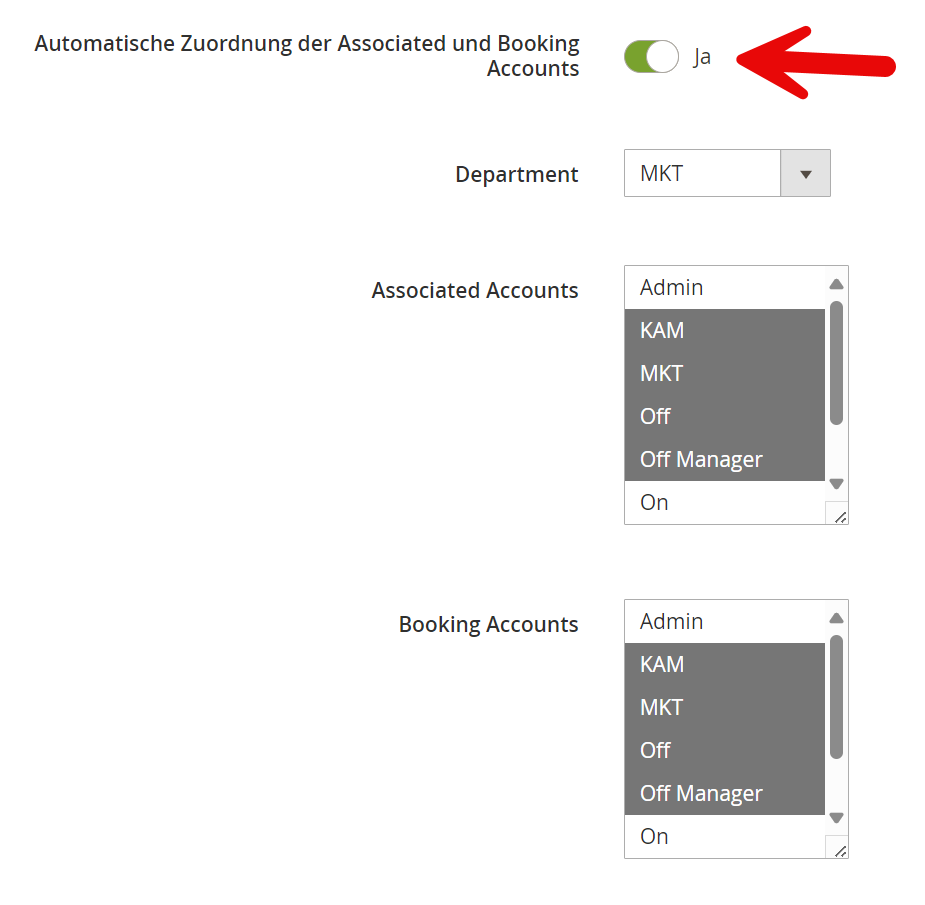This screenshot has width=925, height=905.
Task: Grab resize handle of Associated Accounts list
Action: click(x=839, y=516)
